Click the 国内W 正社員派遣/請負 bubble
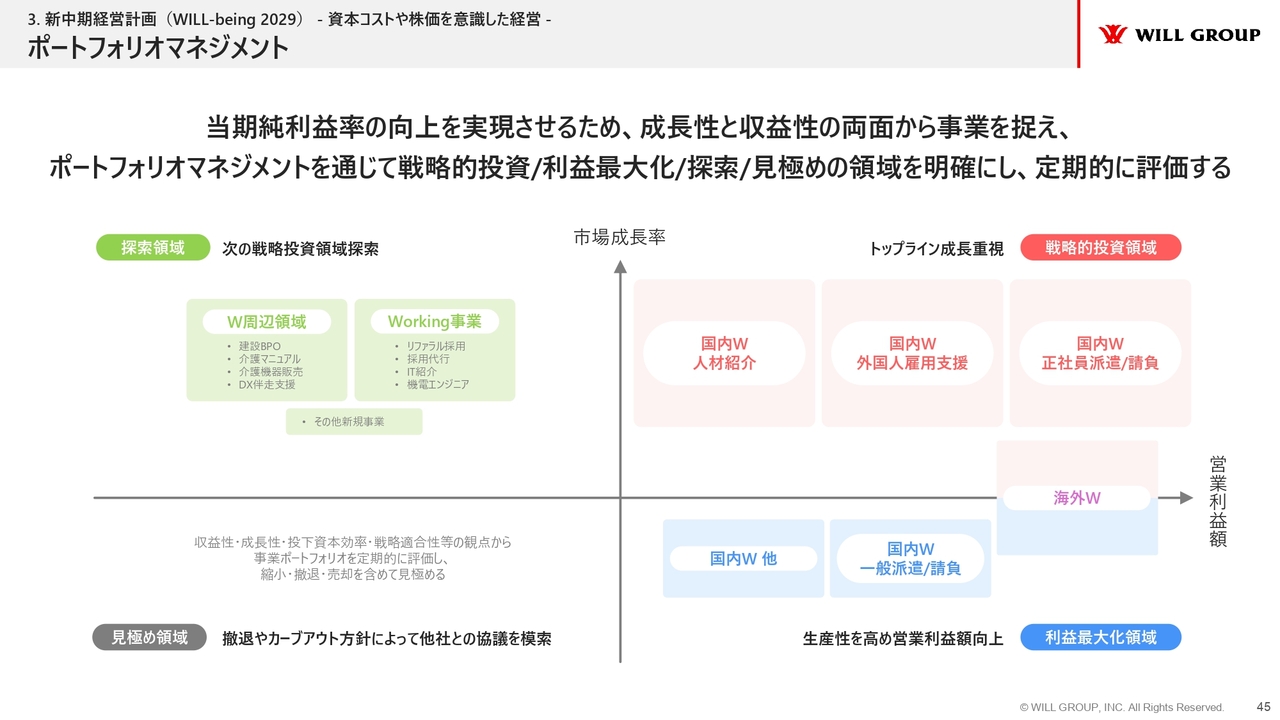This screenshot has height=720, width=1280. (x=1100, y=353)
